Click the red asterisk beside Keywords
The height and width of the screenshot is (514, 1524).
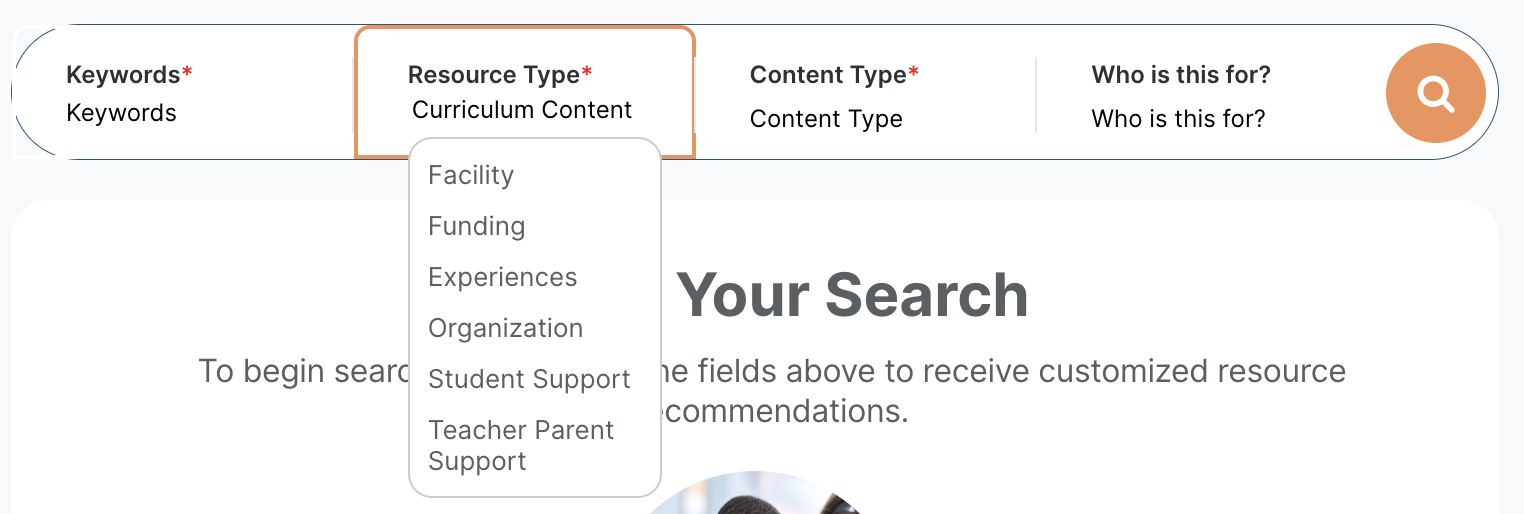187,73
